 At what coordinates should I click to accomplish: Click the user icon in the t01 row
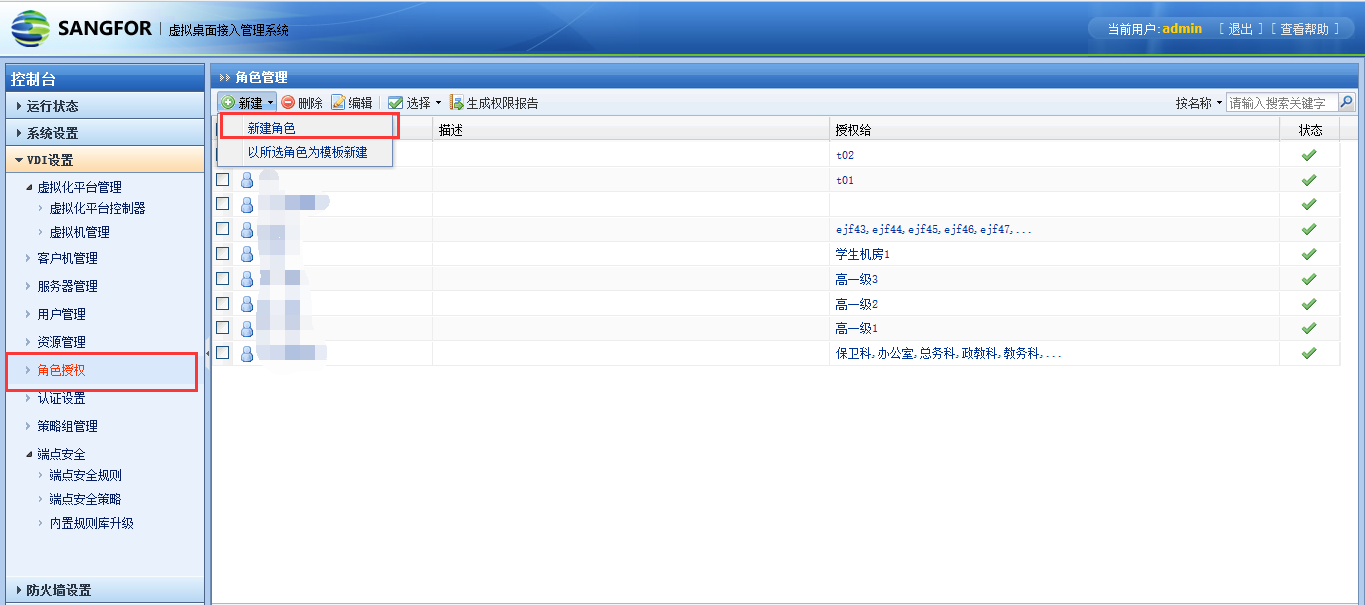click(247, 180)
